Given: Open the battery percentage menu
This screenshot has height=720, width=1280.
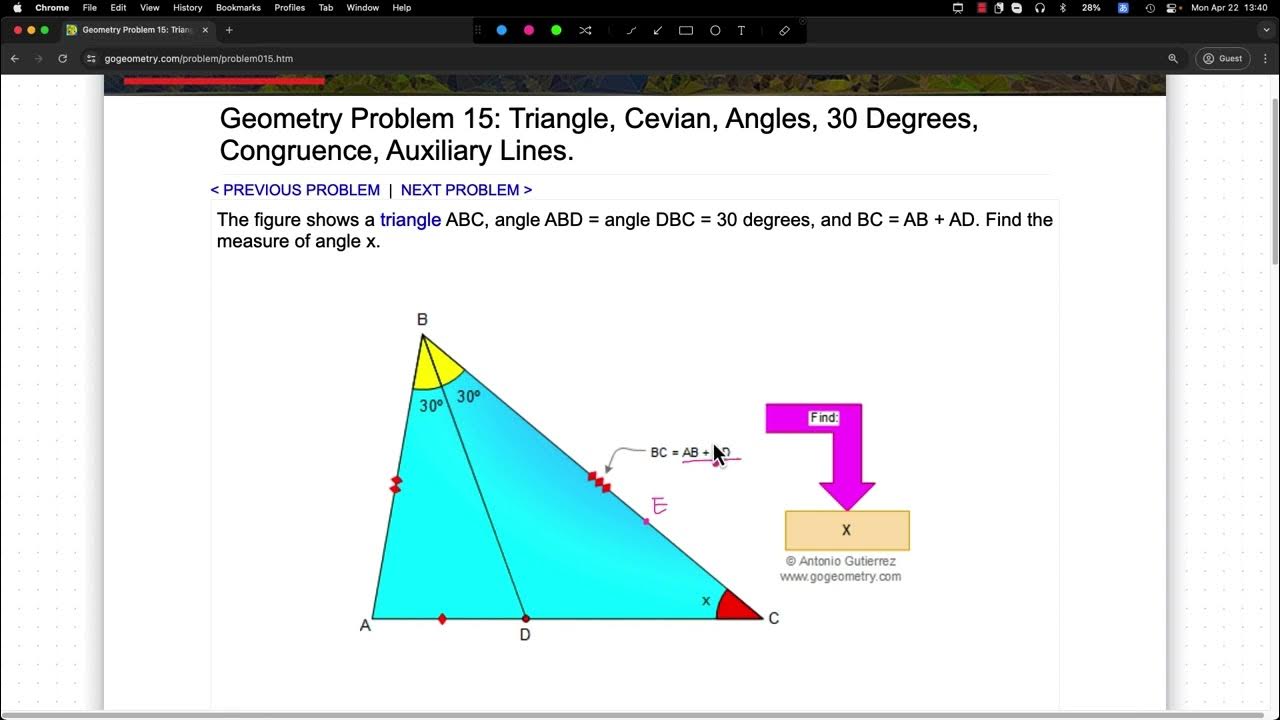Looking at the screenshot, I should click(1090, 7).
